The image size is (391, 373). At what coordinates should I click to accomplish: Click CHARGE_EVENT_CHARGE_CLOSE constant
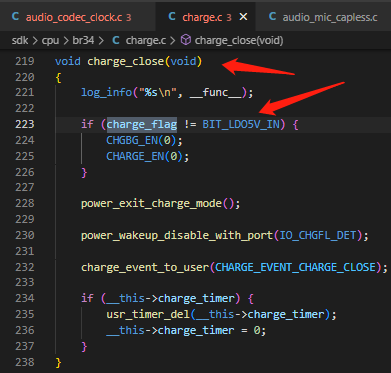click(295, 267)
